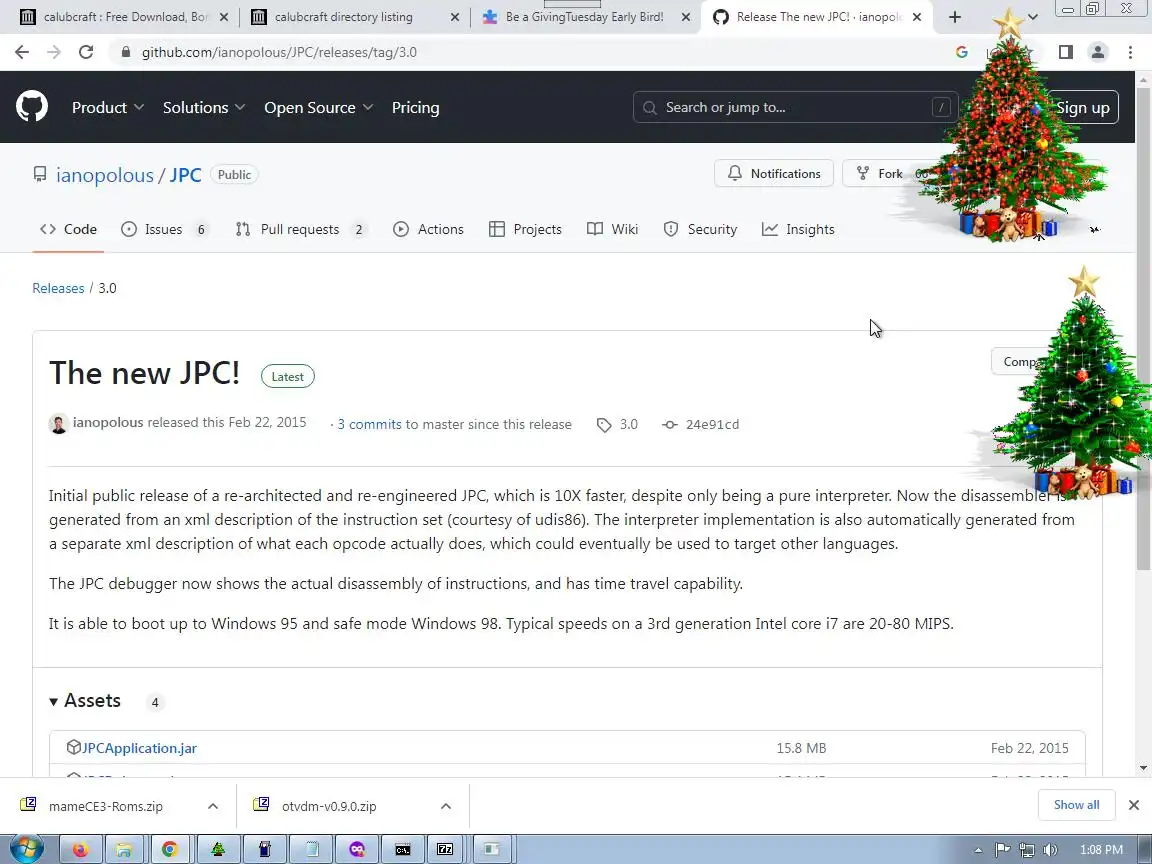This screenshot has width=1152, height=864.
Task: Click the tag icon next to 3.0
Action: point(604,425)
